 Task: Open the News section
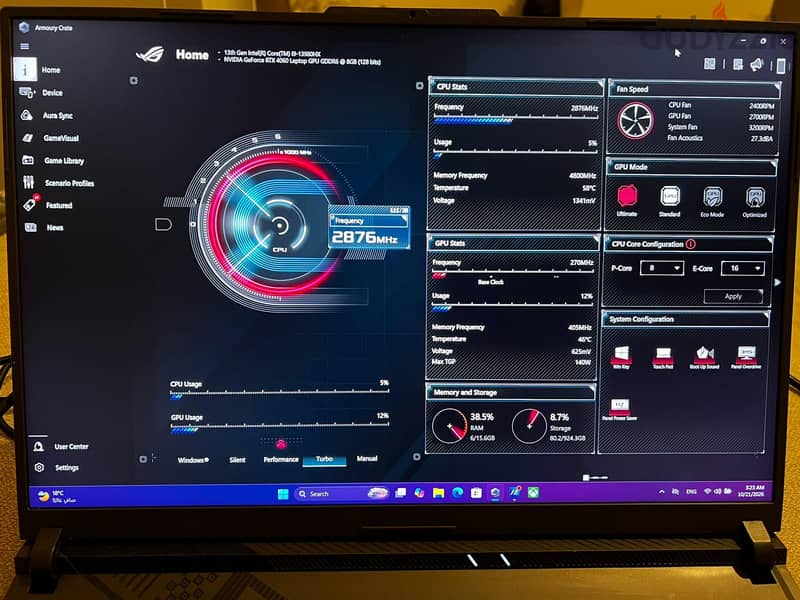tap(44, 228)
